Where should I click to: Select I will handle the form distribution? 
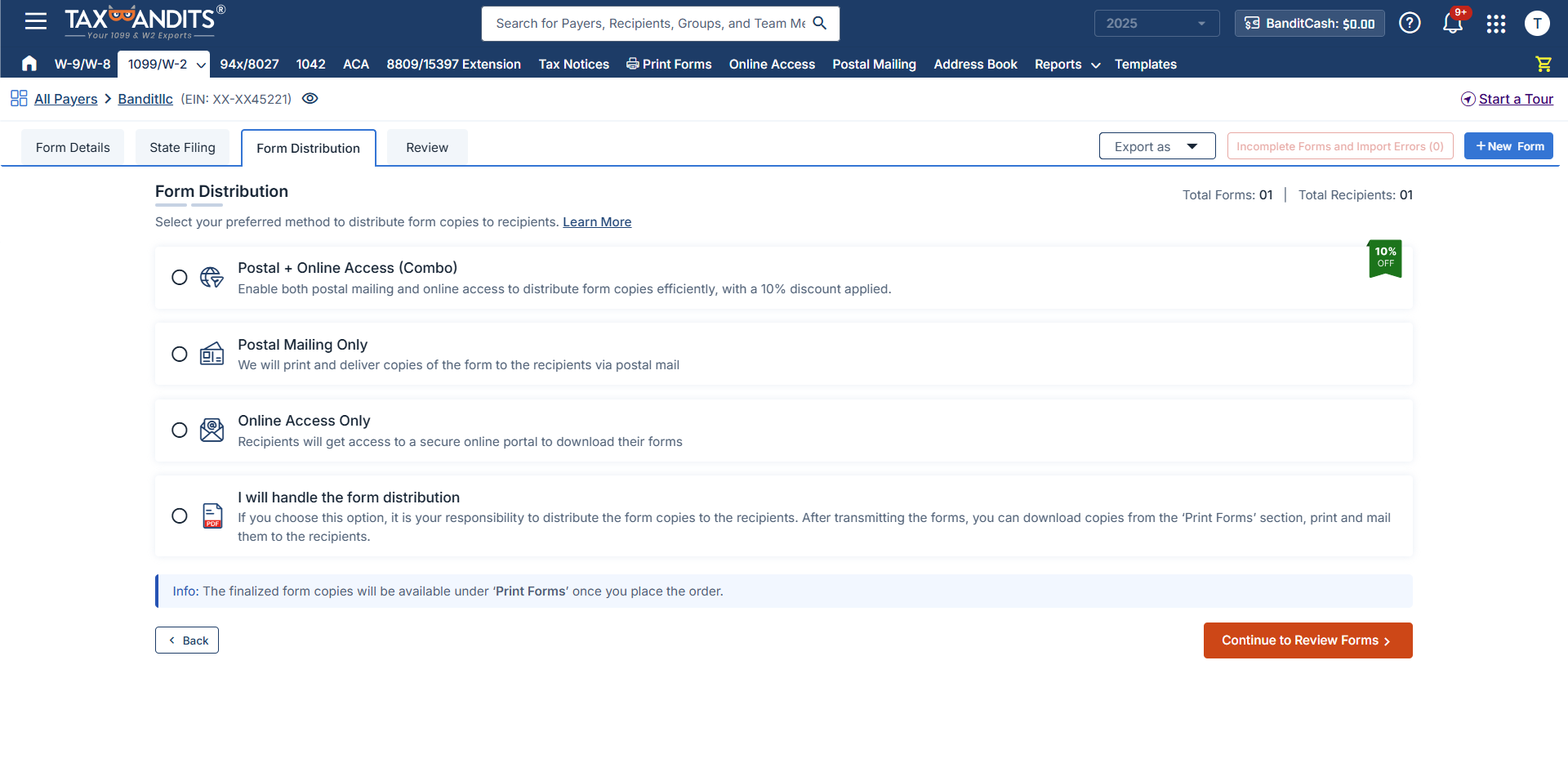tap(180, 515)
